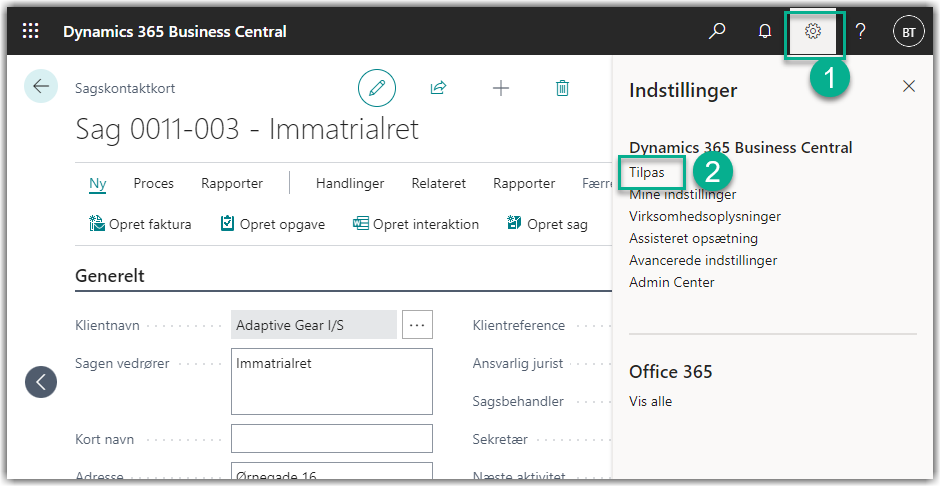Open the BT user account avatar
Image resolution: width=941 pixels, height=487 pixels.
909,32
